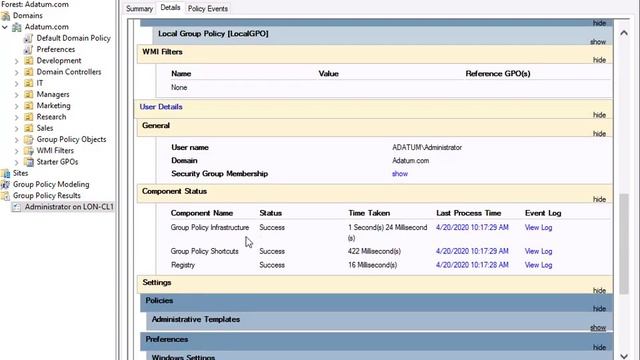Viewport: 640px width, 360px height.
Task: Hide the Policies section
Action: (599, 309)
